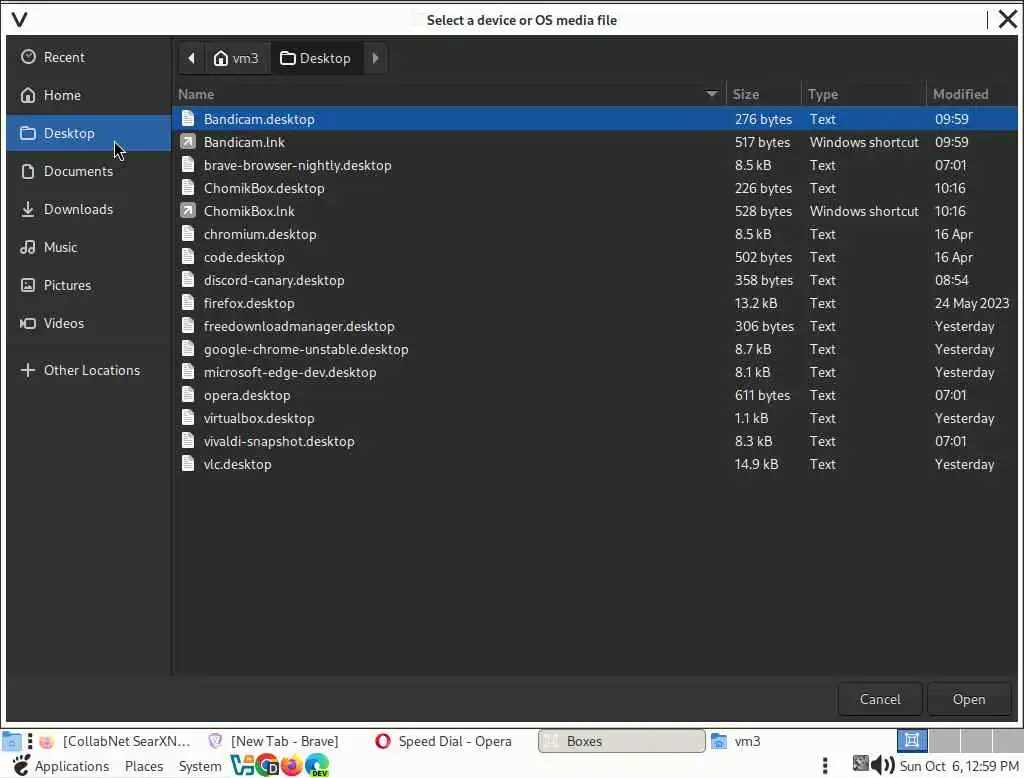
Task: Select virtualbox.desktop file
Action: tap(596, 418)
